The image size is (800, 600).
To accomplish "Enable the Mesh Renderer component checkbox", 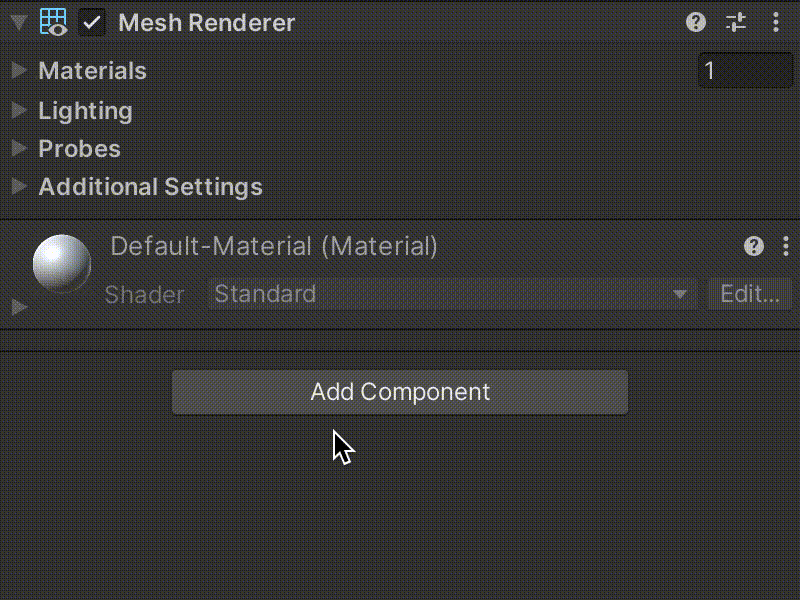I will click(93, 22).
